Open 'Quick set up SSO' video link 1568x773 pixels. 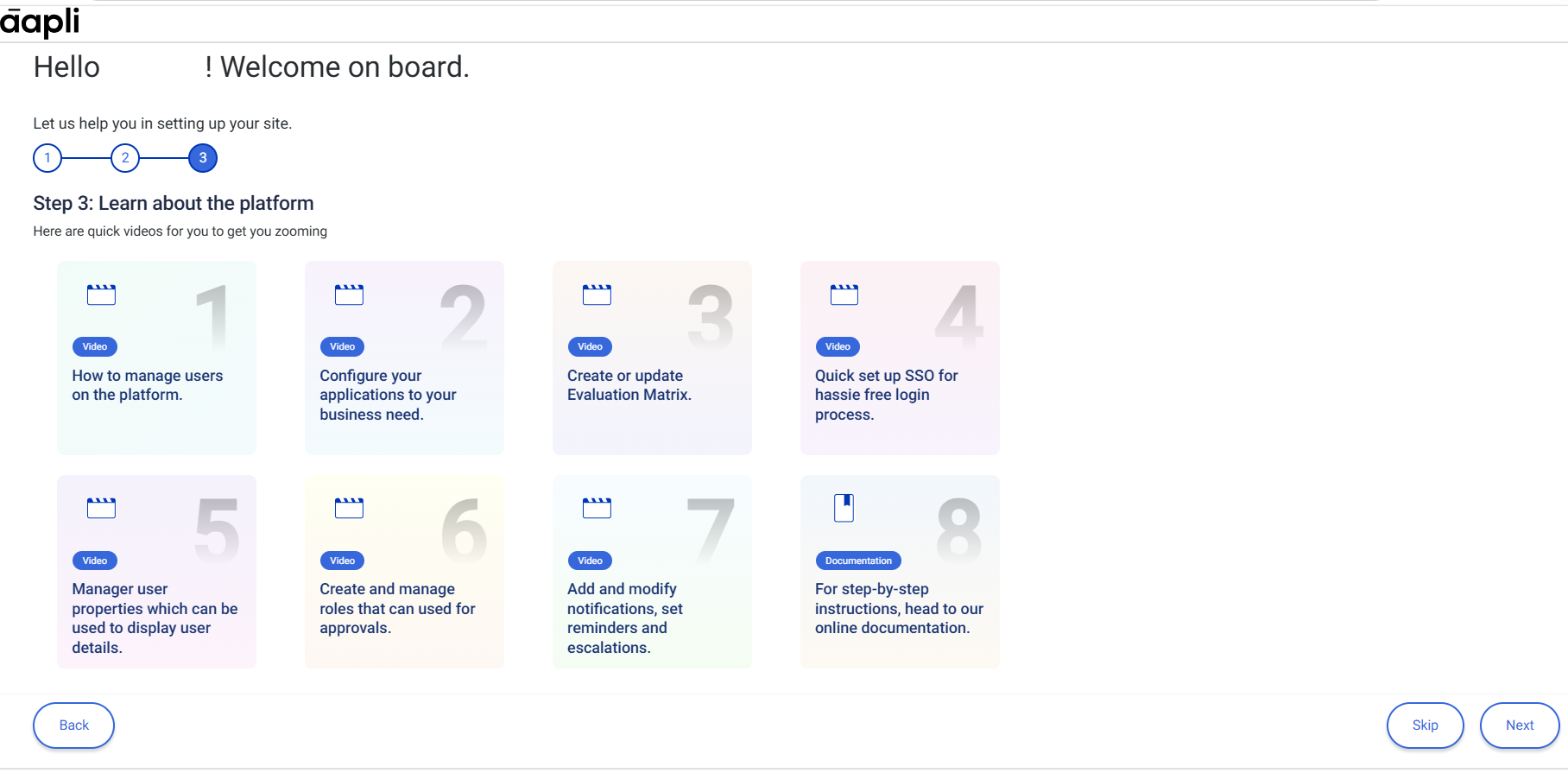(887, 395)
